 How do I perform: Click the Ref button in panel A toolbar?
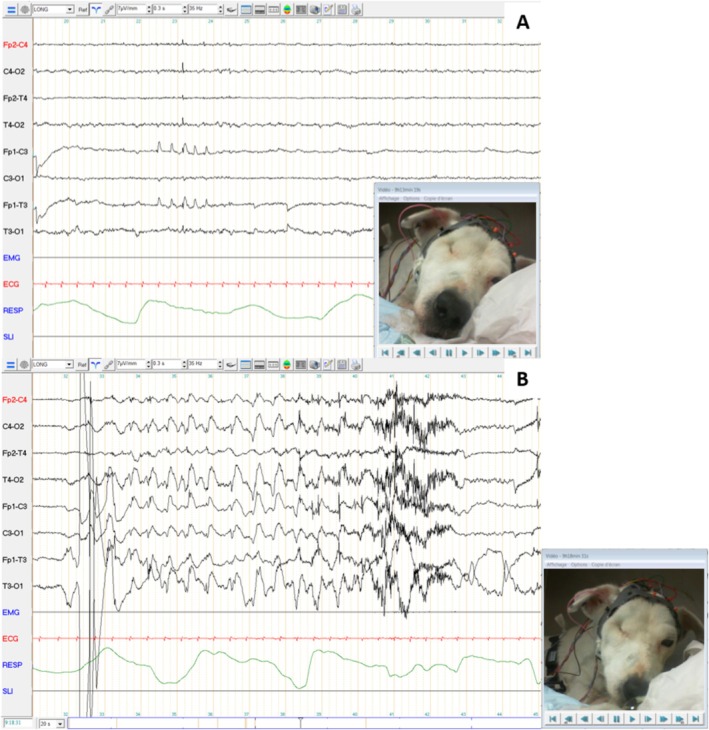(x=83, y=9)
